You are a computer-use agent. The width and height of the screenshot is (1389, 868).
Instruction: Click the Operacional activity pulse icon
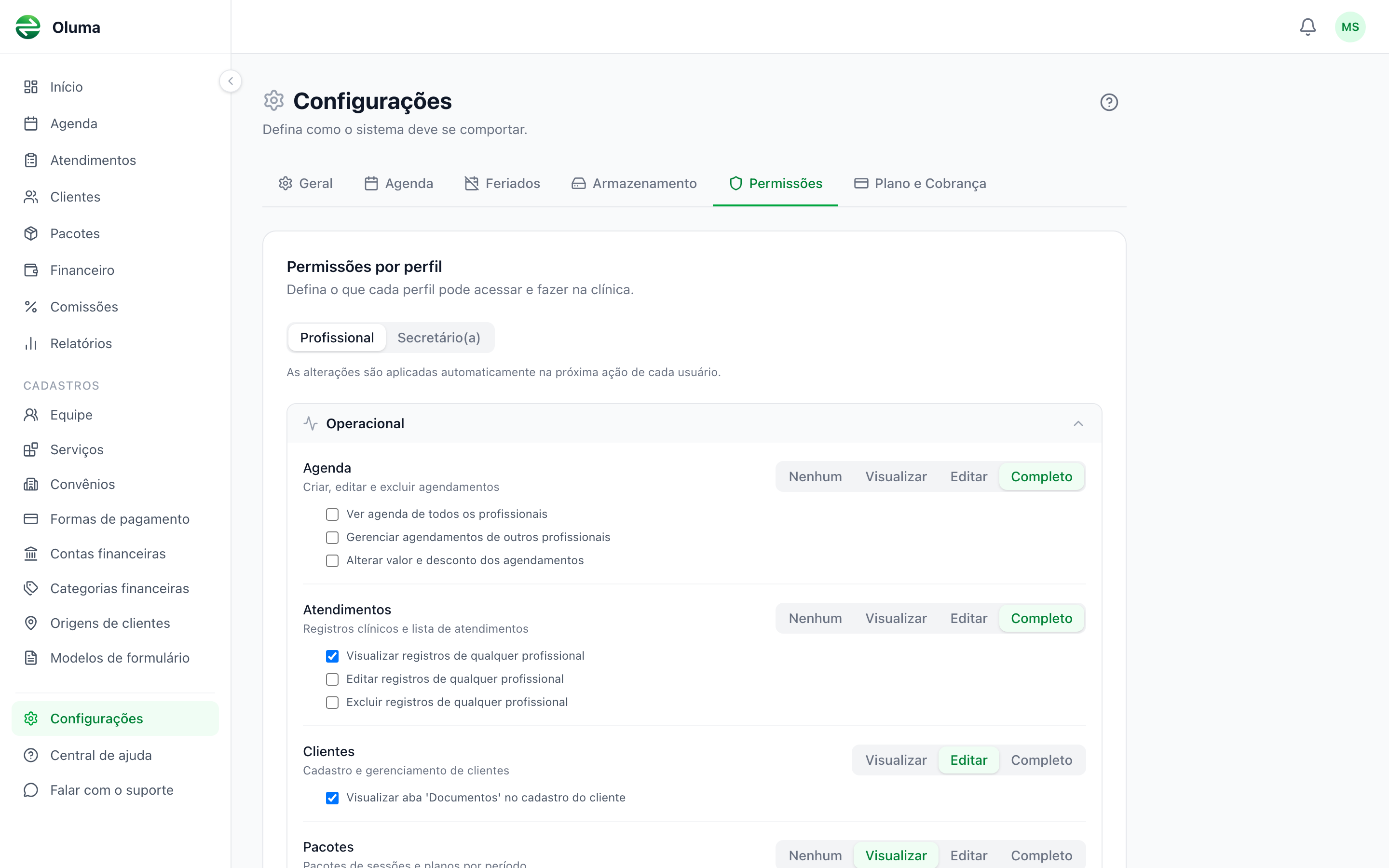(311, 424)
